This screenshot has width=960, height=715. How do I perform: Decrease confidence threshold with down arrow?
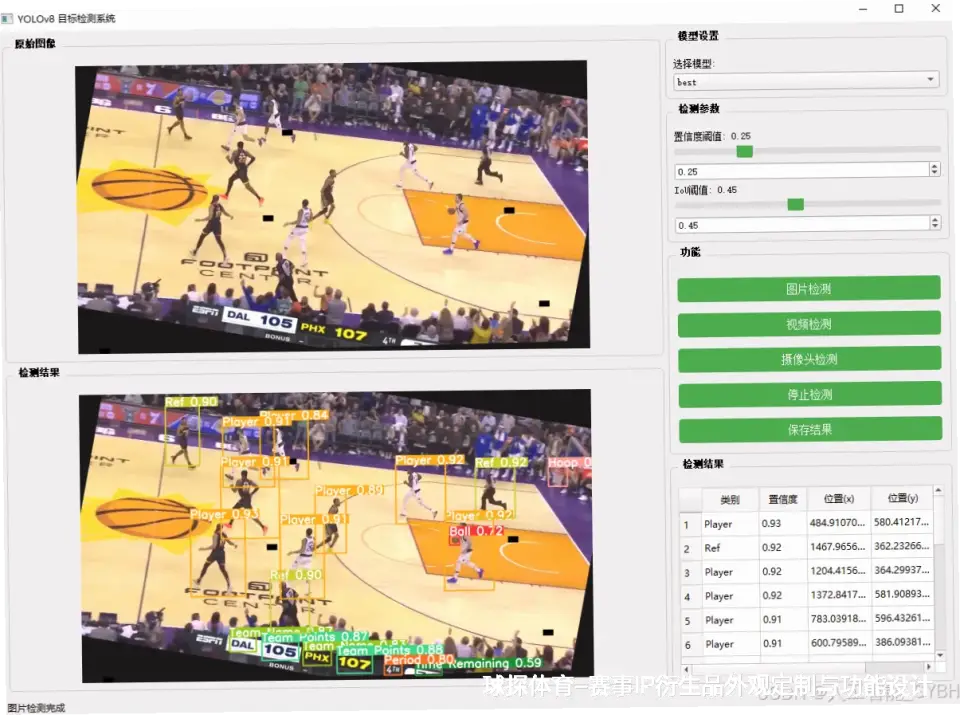(934, 174)
